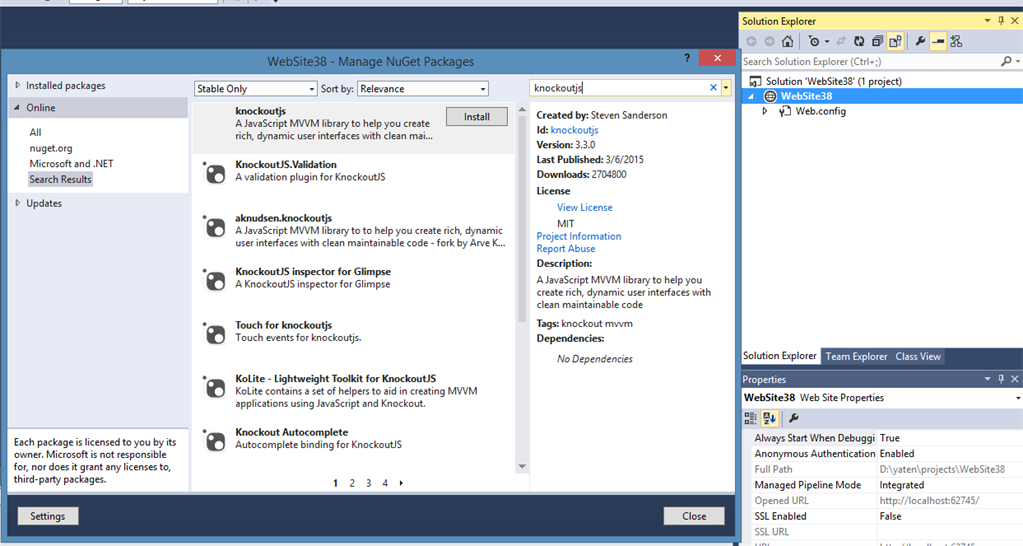
Task: Click the Sync with Active Document icon
Action: [841, 41]
